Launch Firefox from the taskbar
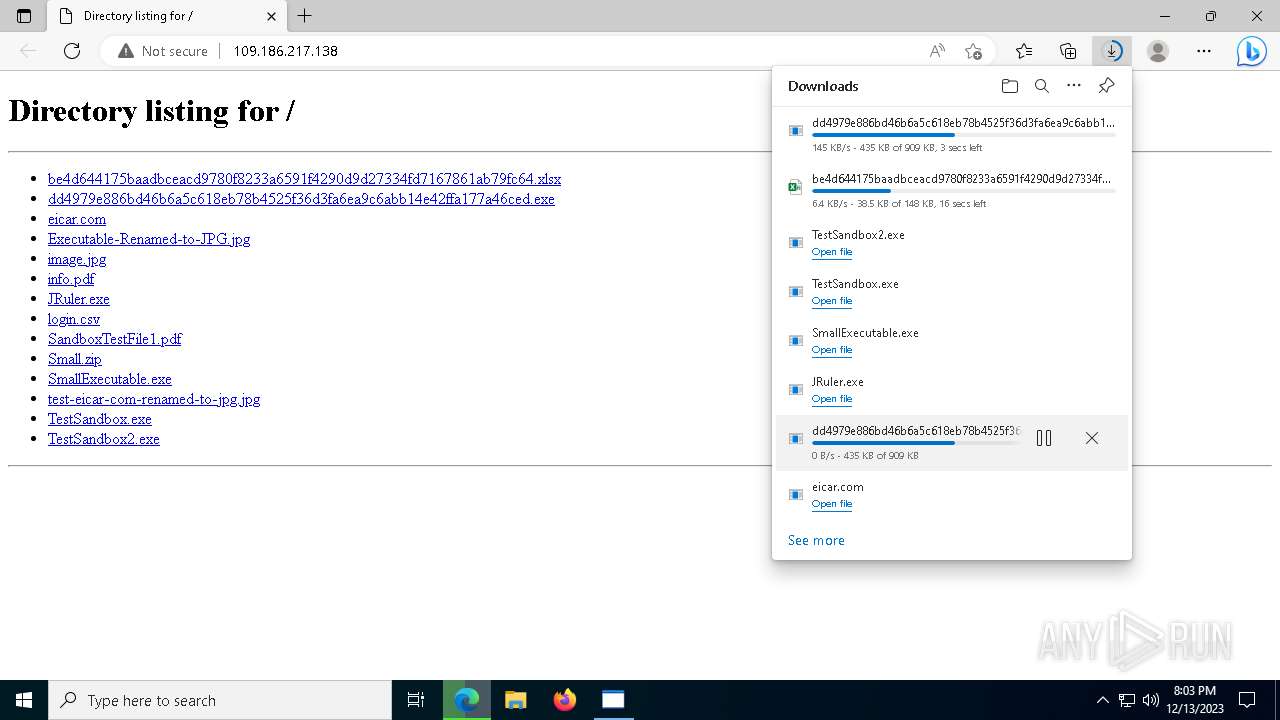1280x720 pixels. 564,700
